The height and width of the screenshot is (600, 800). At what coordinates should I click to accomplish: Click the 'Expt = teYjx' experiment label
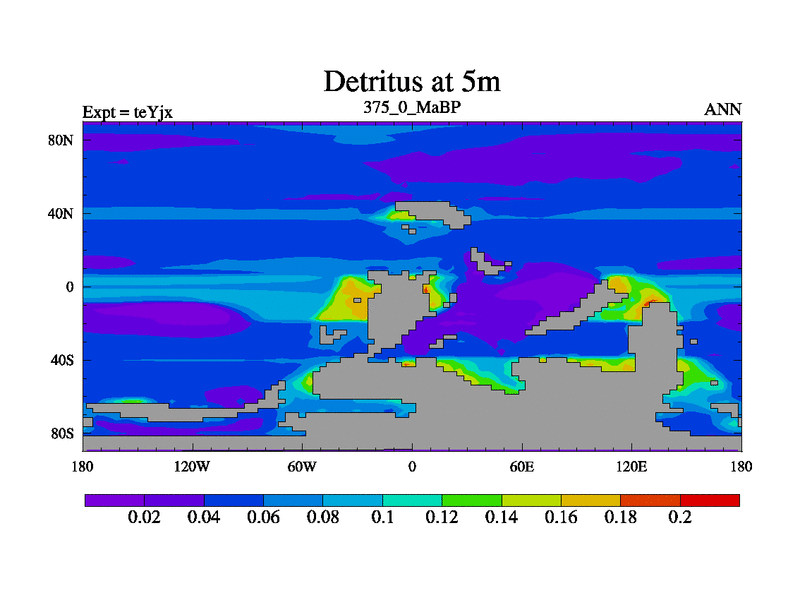127,111
